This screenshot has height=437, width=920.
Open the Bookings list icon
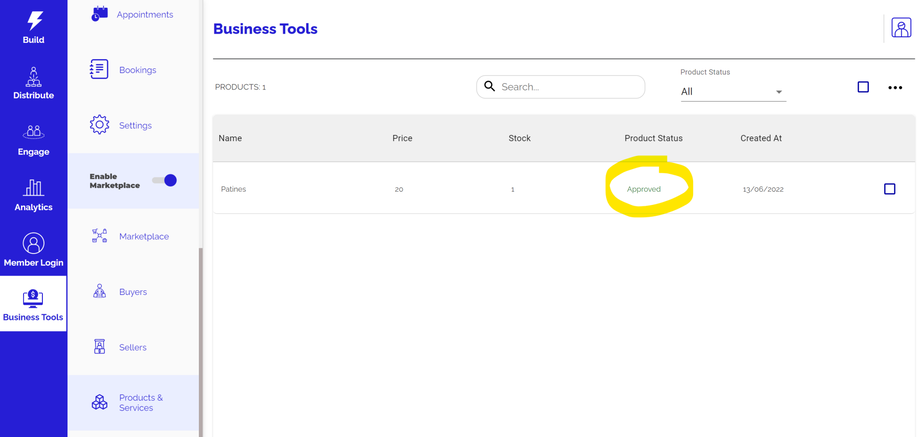(99, 70)
